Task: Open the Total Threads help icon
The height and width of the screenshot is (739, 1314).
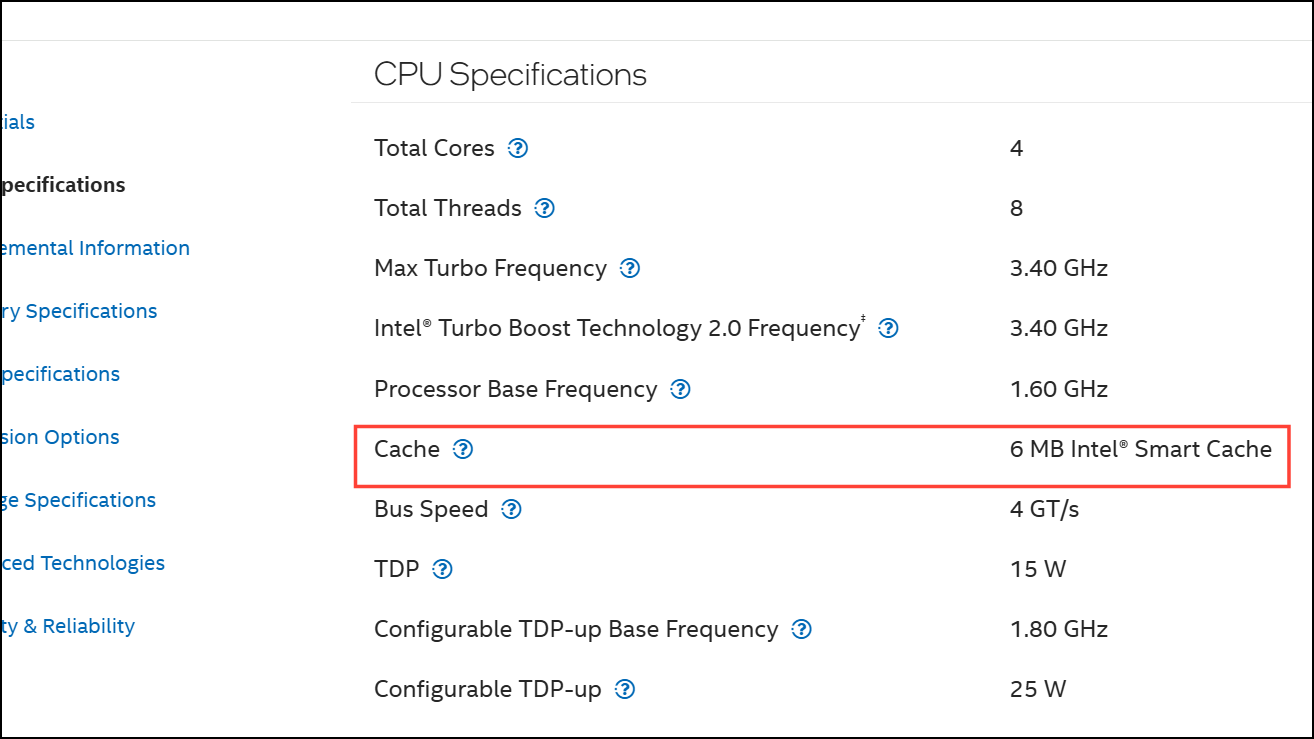Action: 545,208
